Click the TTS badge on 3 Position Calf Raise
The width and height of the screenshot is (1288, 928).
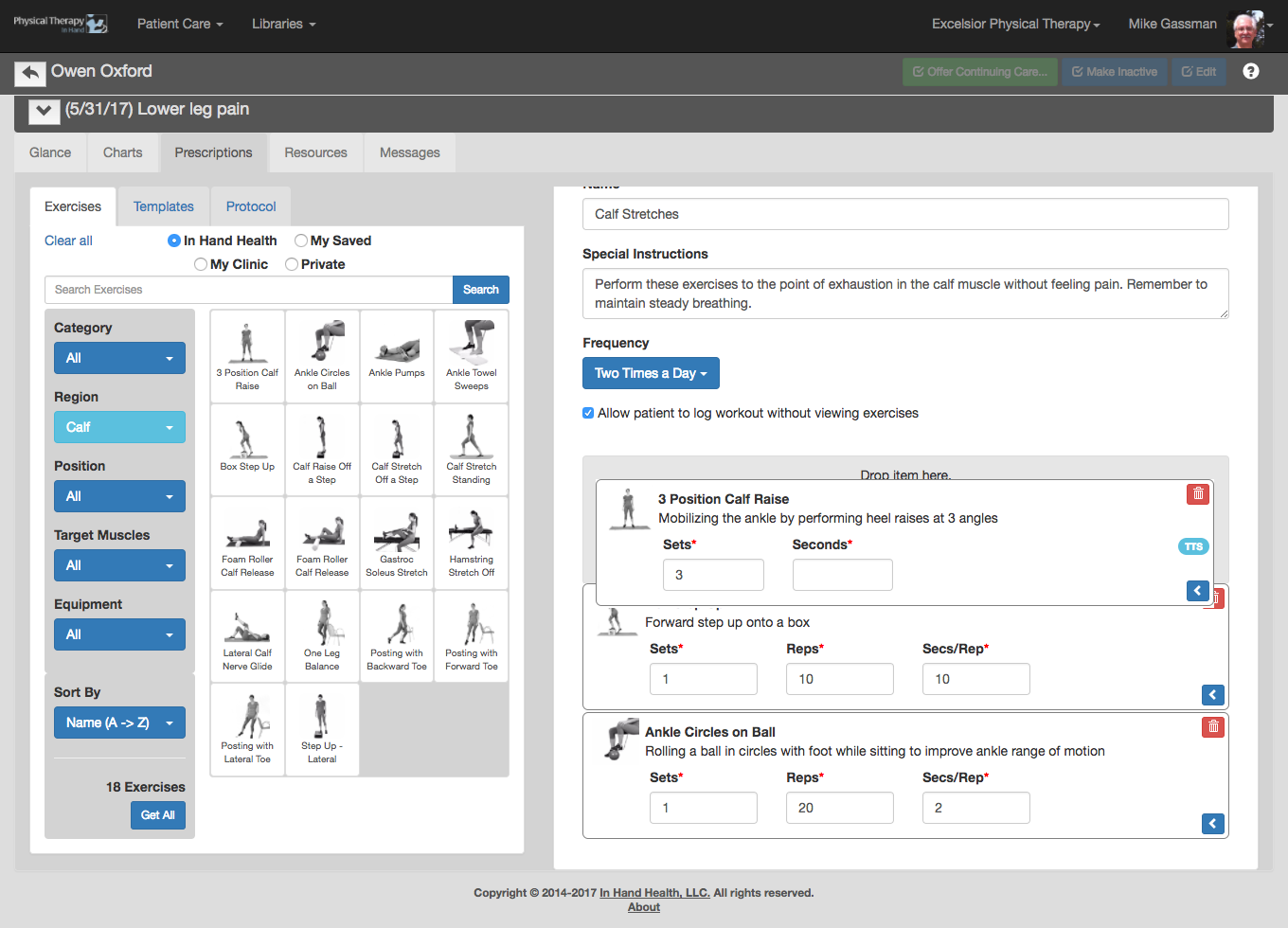1193,546
